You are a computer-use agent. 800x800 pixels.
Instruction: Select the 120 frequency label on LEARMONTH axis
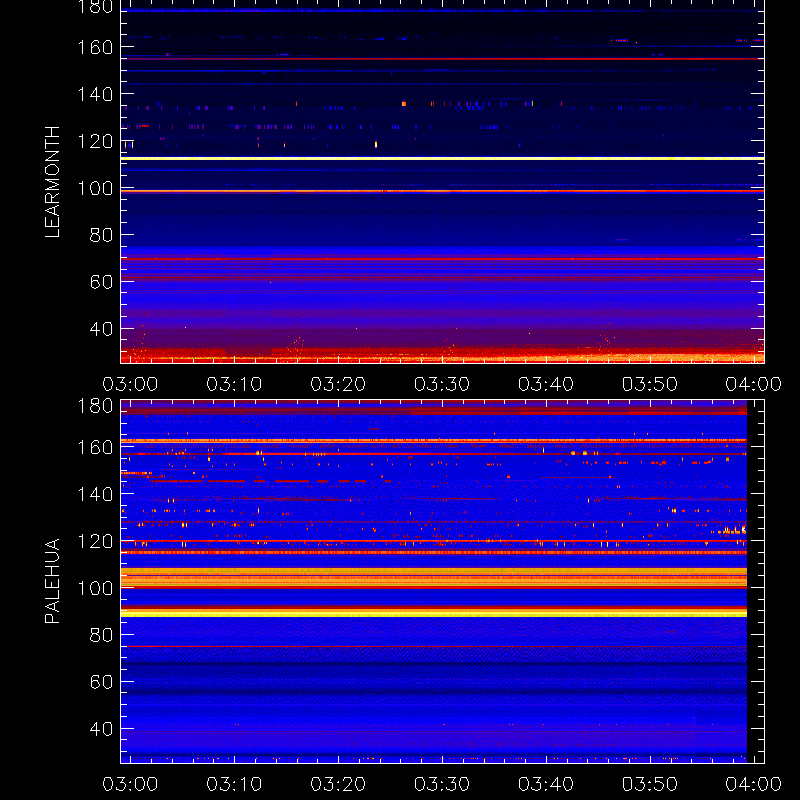[x=95, y=141]
